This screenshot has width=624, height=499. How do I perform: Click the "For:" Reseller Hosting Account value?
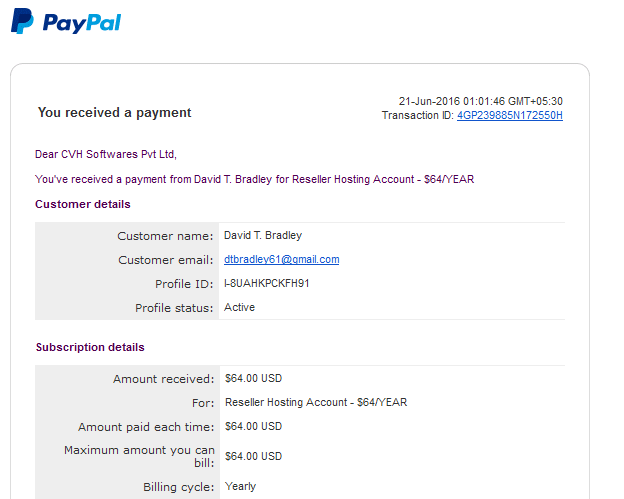pos(316,402)
